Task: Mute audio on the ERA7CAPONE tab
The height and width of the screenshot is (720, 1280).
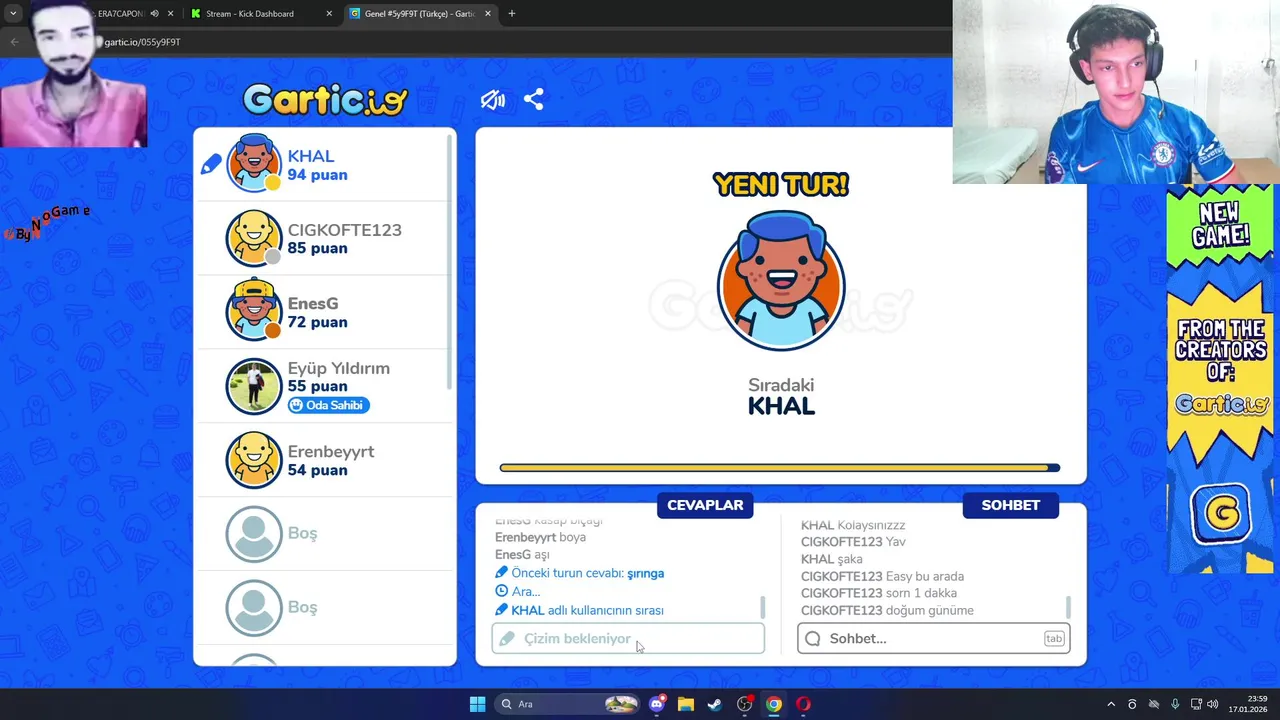Action: (x=155, y=14)
